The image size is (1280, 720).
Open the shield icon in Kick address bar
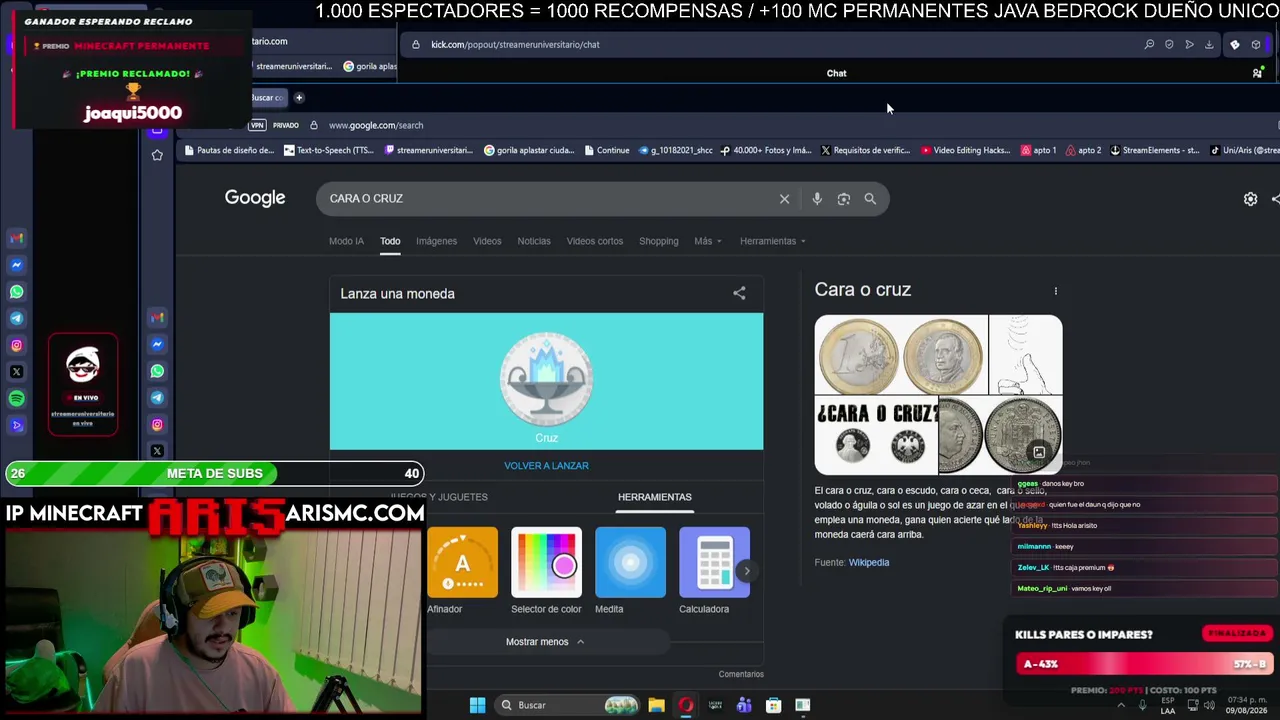coord(1169,45)
